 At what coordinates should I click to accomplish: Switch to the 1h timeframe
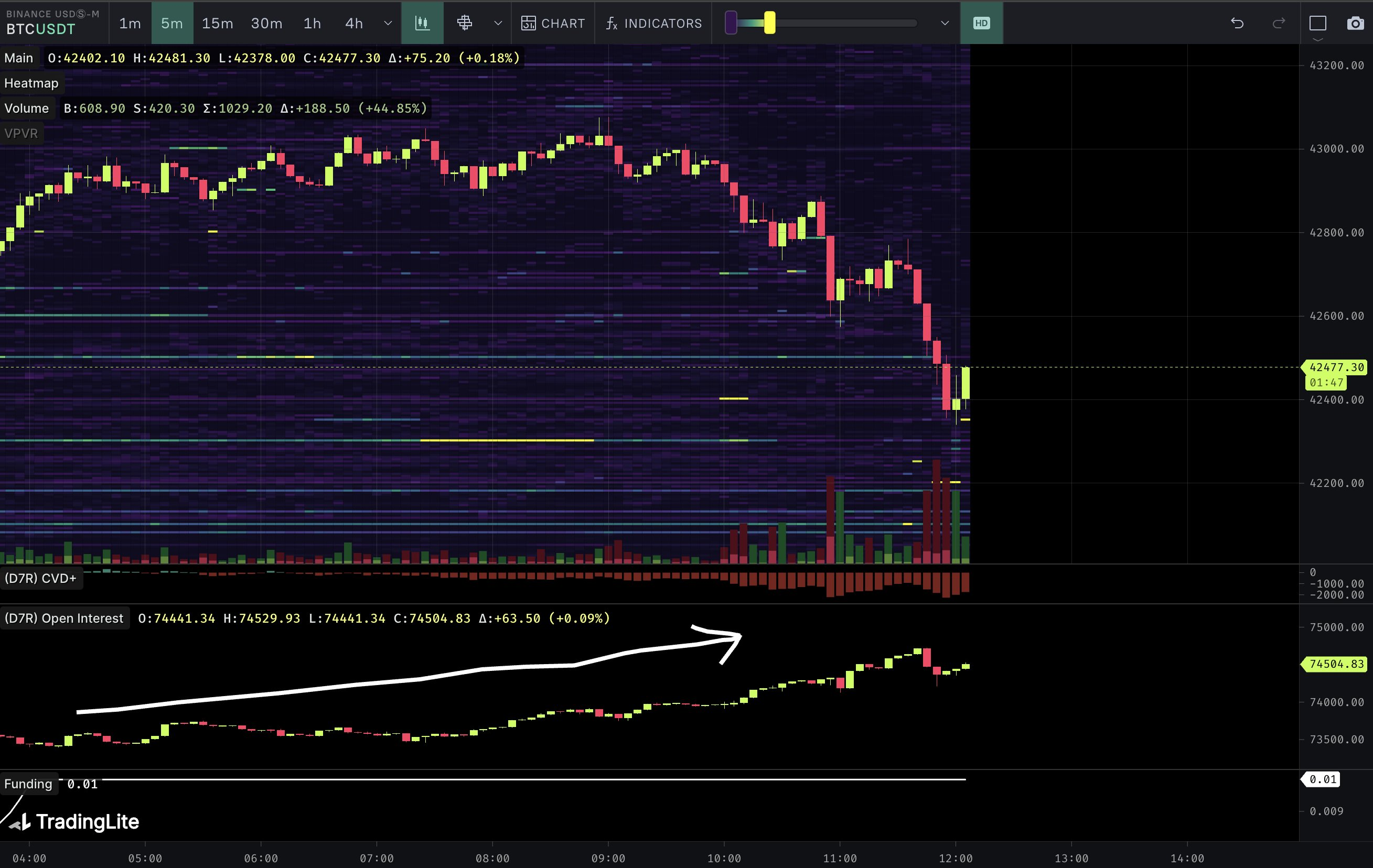pos(312,24)
